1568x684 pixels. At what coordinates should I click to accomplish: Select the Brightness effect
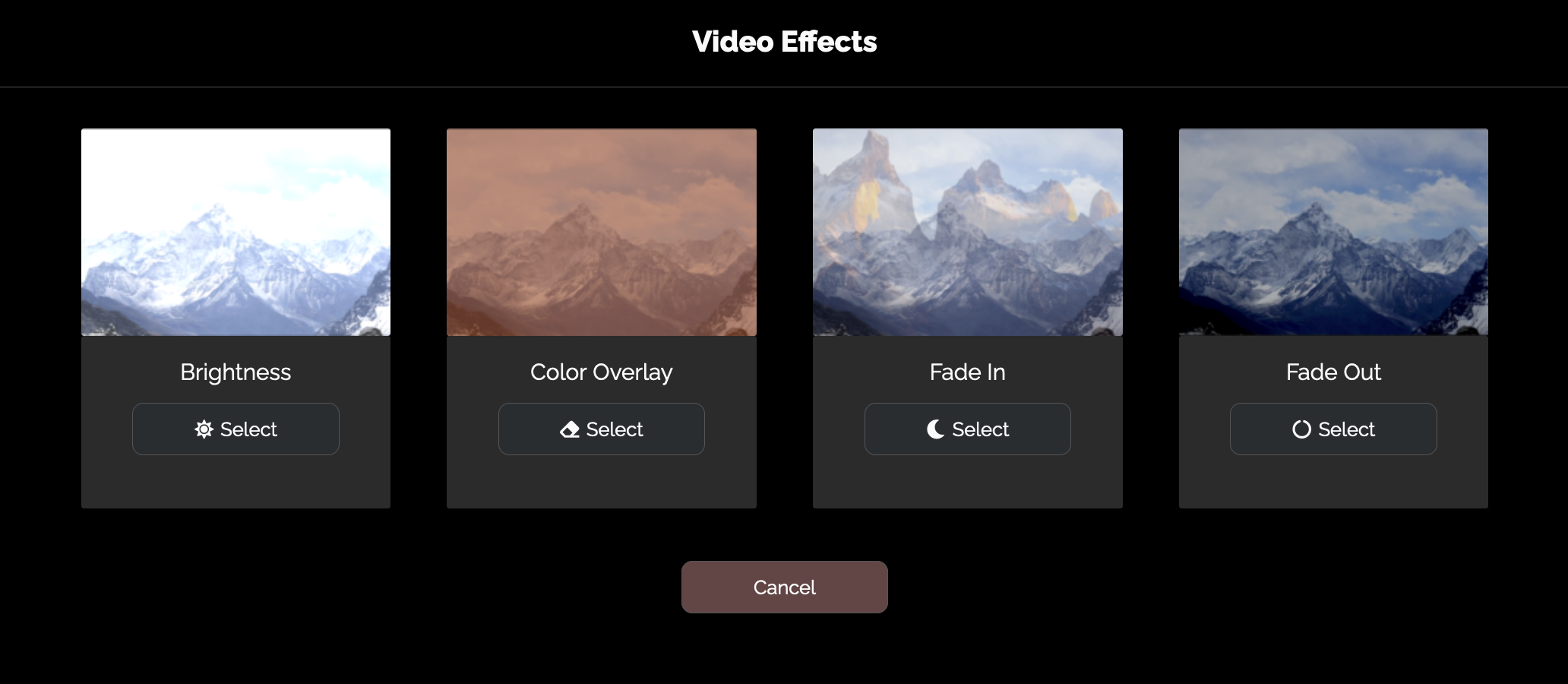(236, 429)
